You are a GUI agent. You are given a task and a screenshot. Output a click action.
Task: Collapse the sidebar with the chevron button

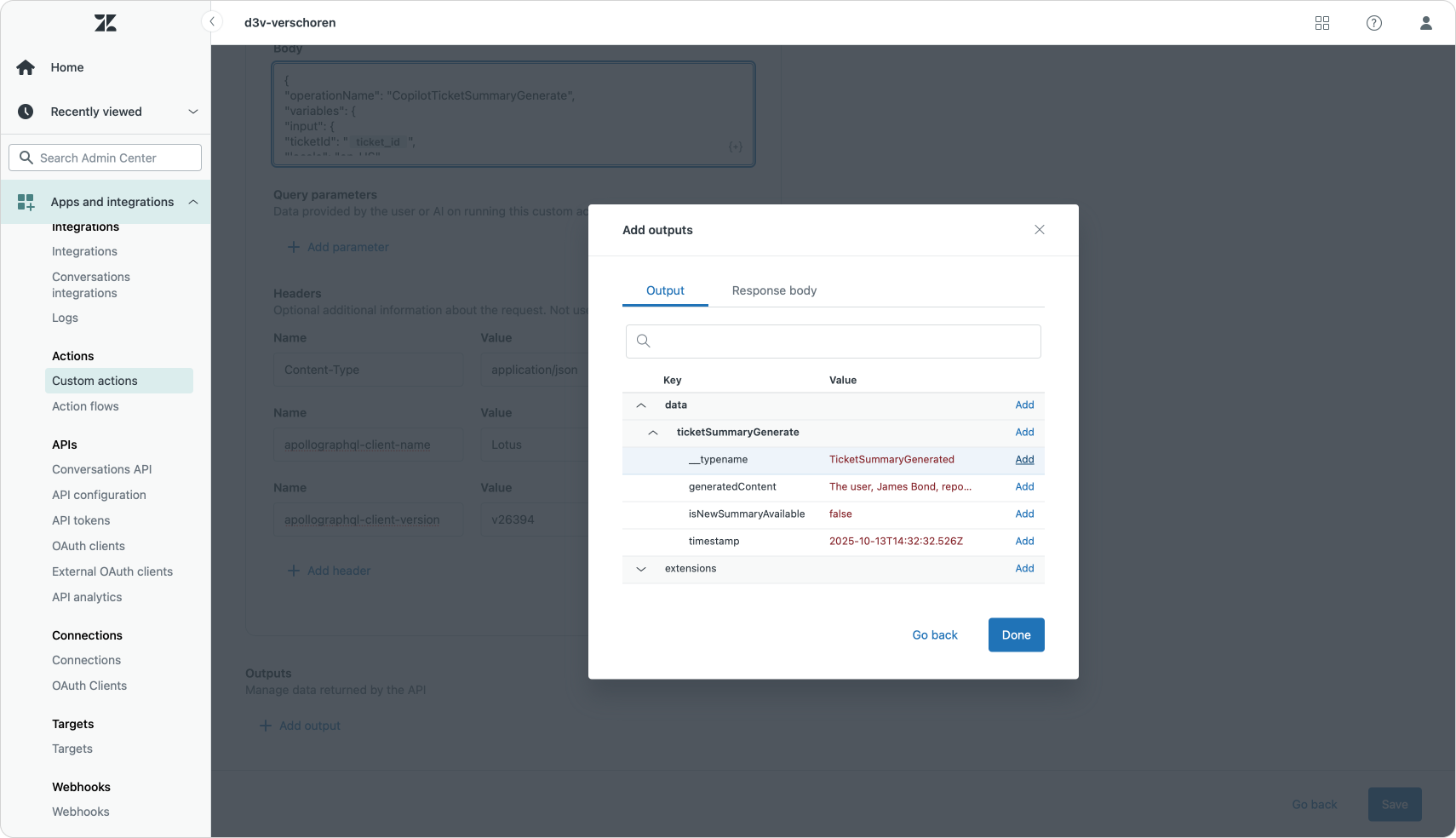point(212,21)
